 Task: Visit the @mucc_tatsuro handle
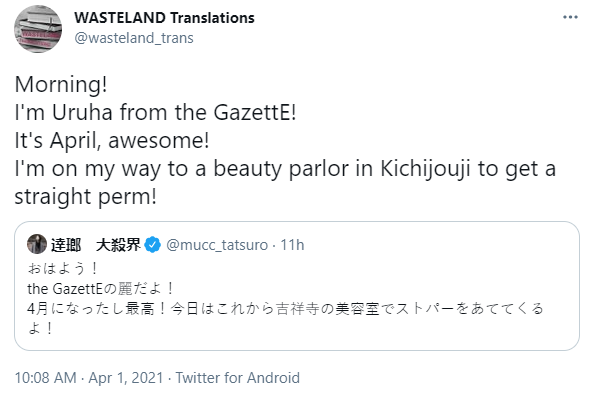tap(217, 245)
